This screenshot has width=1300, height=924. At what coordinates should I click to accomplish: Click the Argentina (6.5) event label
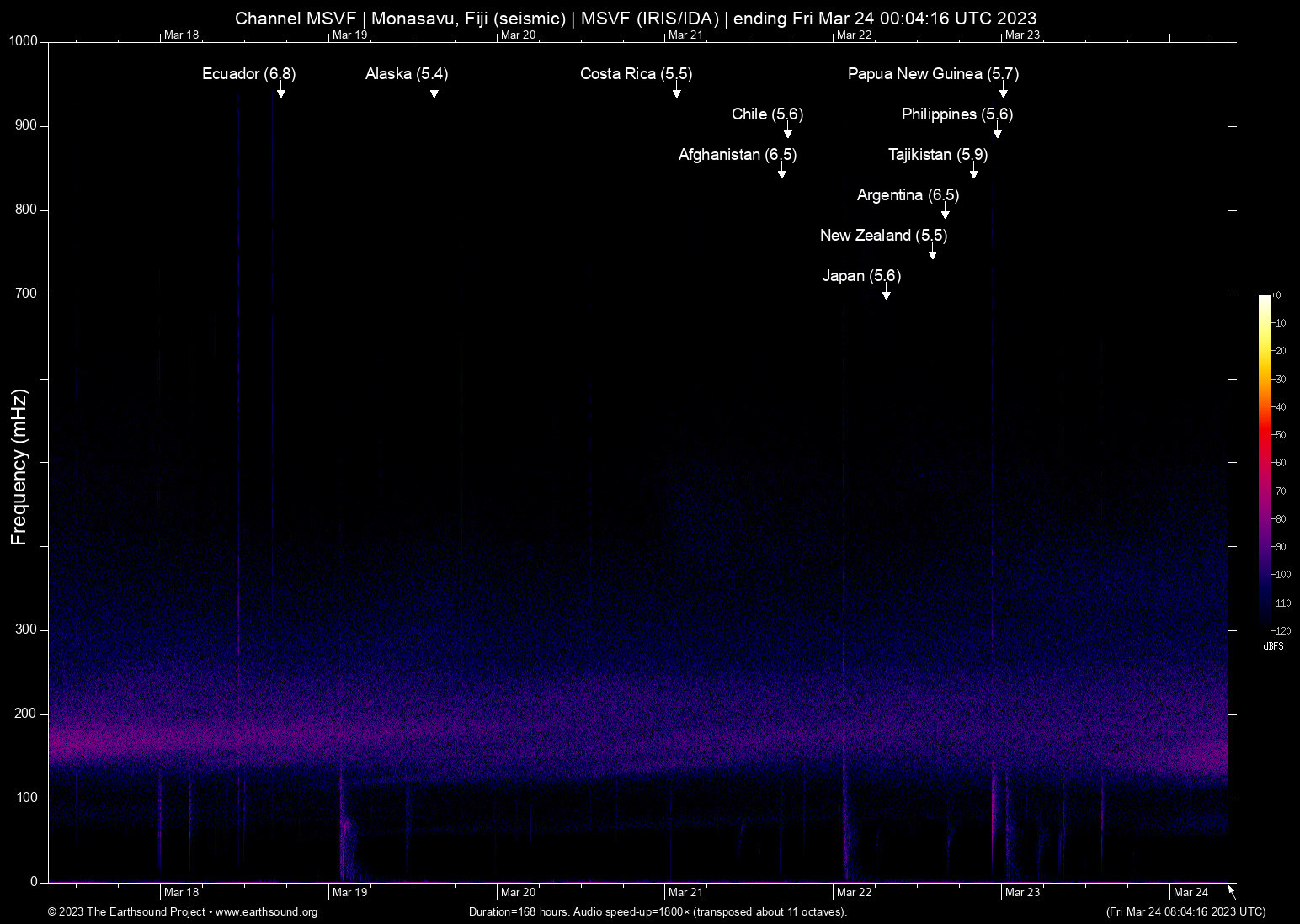908,195
